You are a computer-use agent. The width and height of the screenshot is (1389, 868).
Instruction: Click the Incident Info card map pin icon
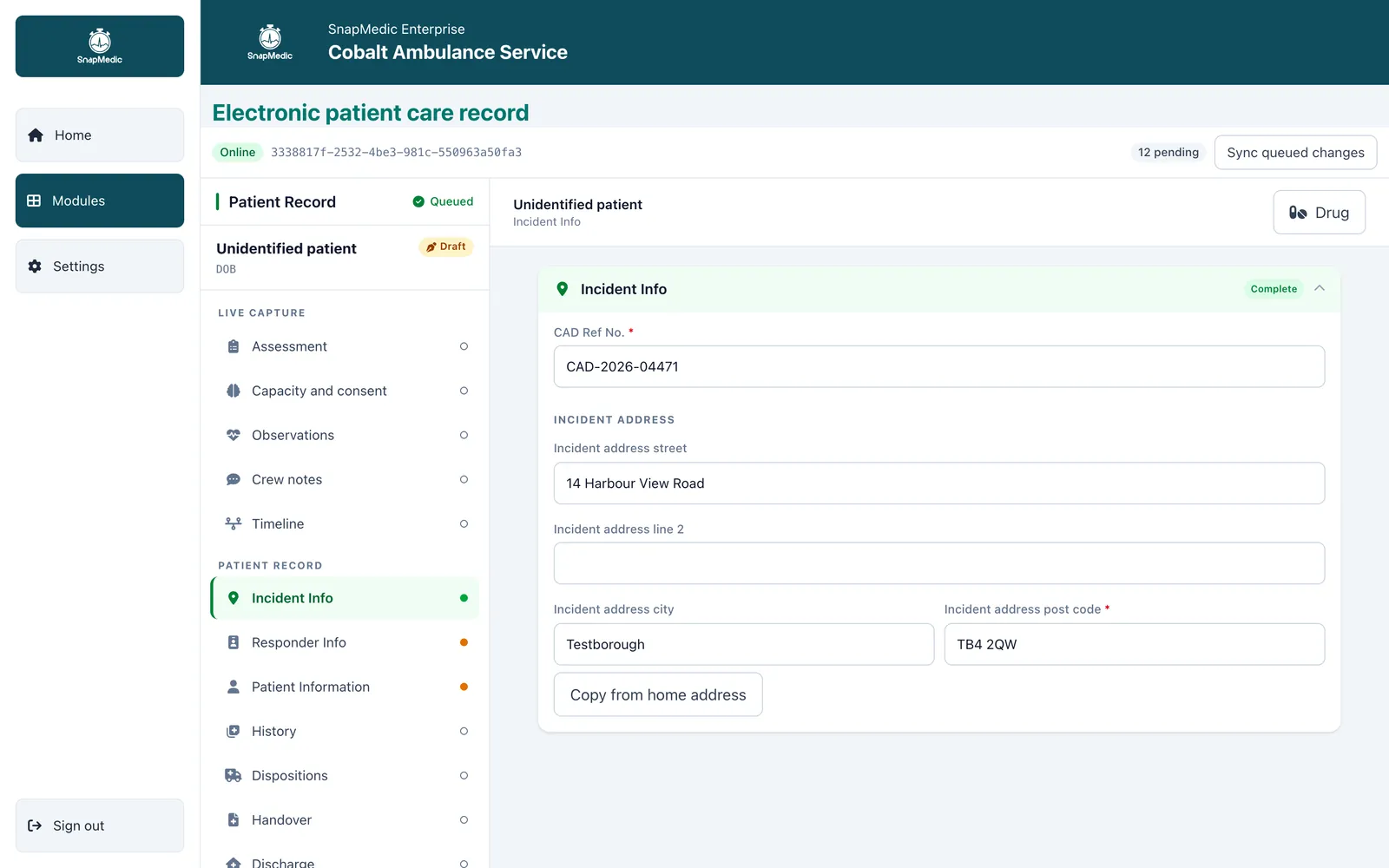pos(563,289)
